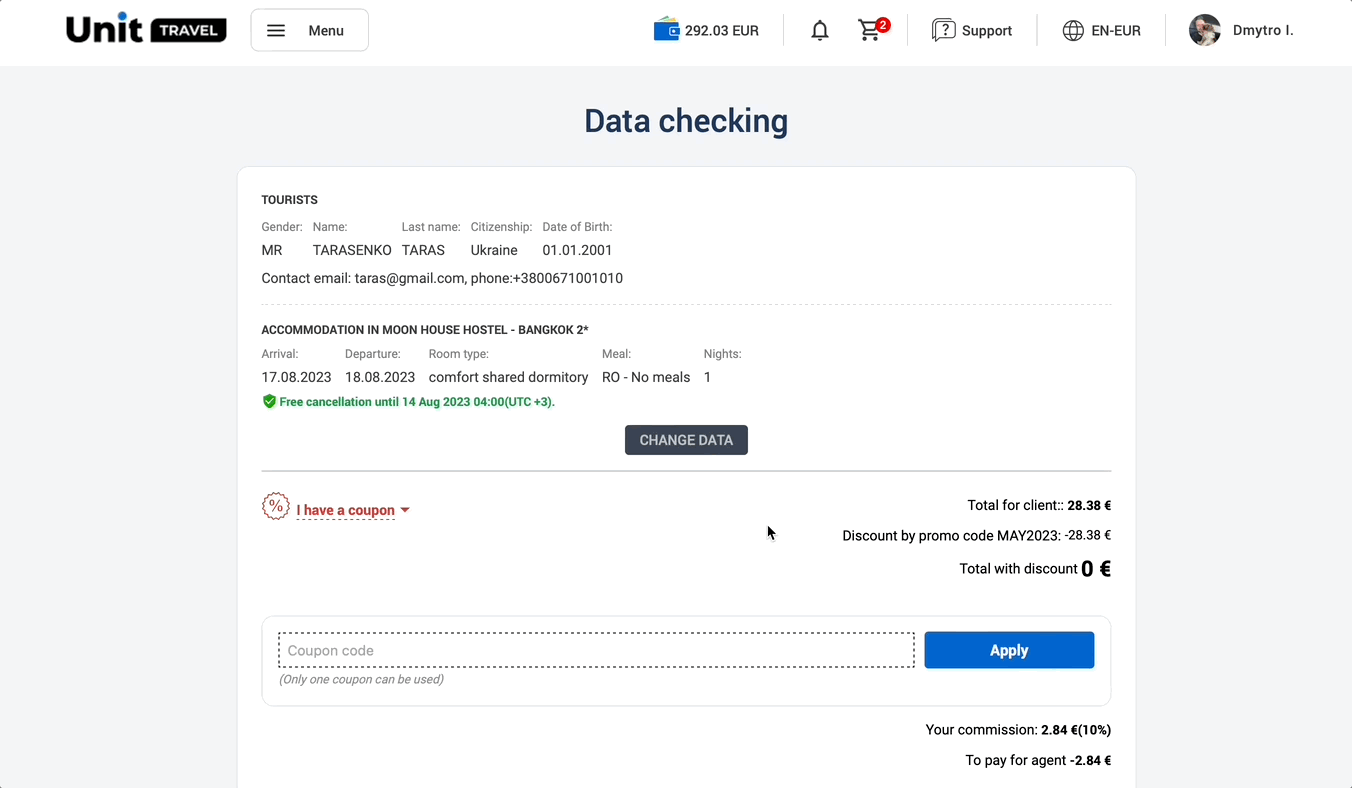Collapse the coupon section via red arrow
1352x788 pixels.
tap(405, 510)
